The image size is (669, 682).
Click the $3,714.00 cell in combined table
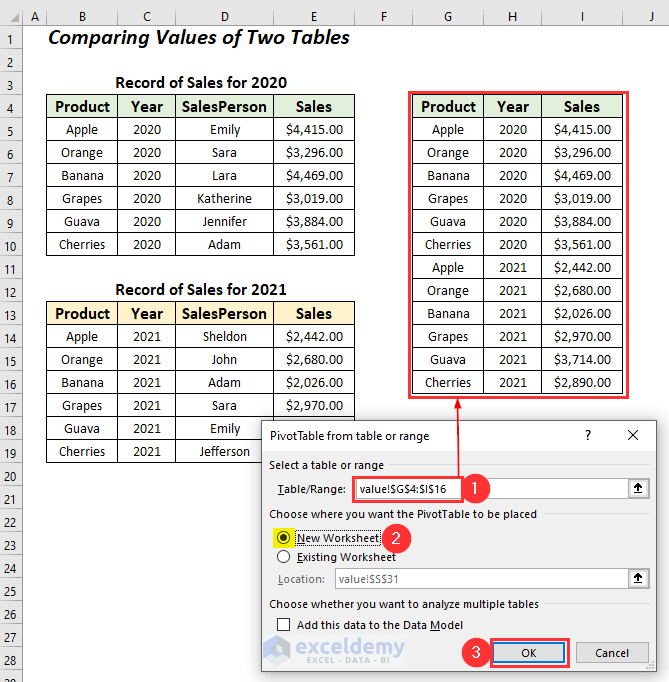(582, 359)
